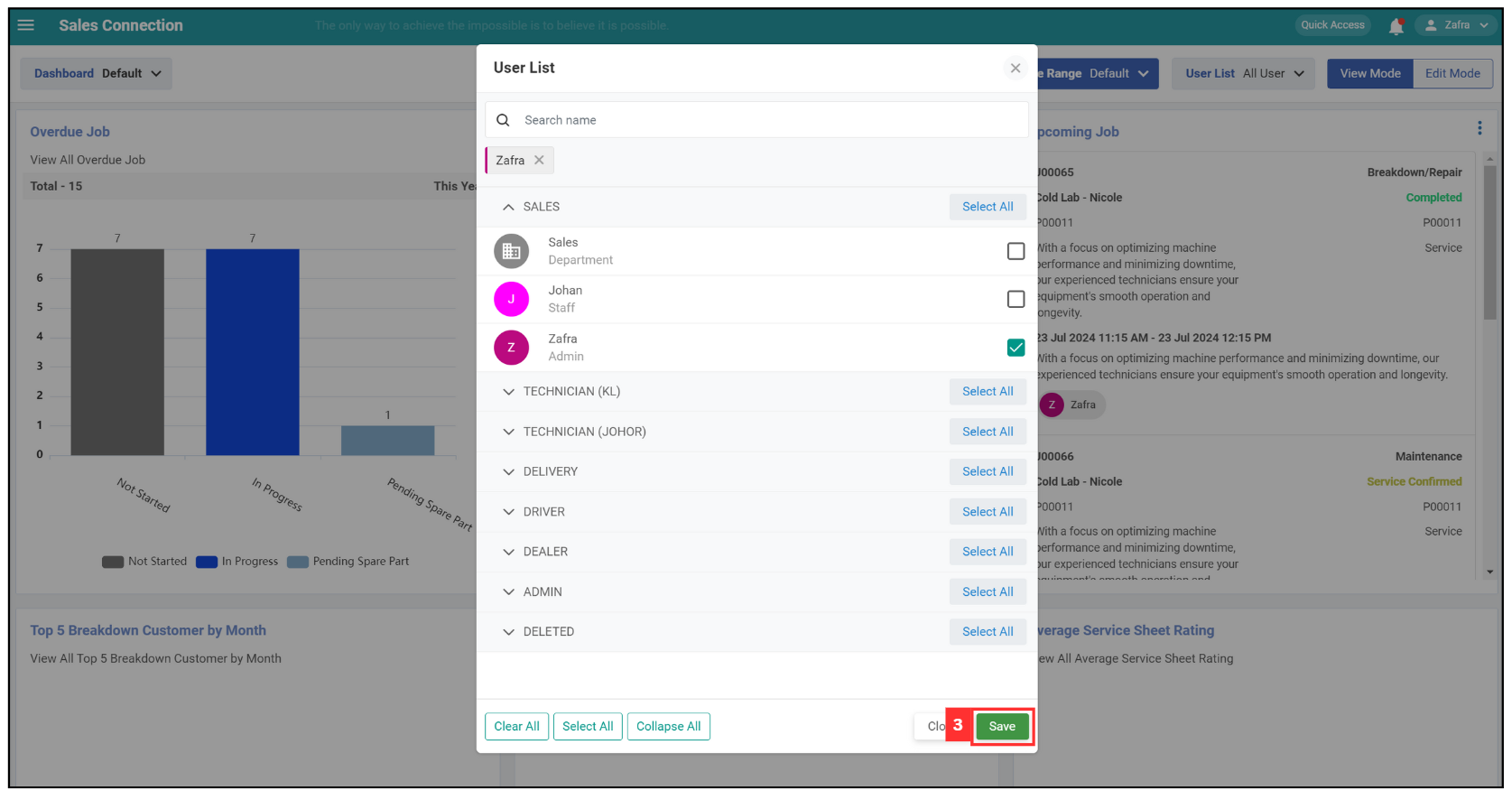Select All in TECHNICIAN (KL) group

[988, 392]
